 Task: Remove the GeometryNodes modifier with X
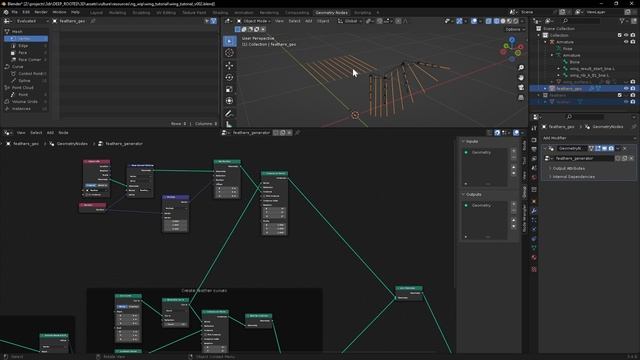coord(625,149)
